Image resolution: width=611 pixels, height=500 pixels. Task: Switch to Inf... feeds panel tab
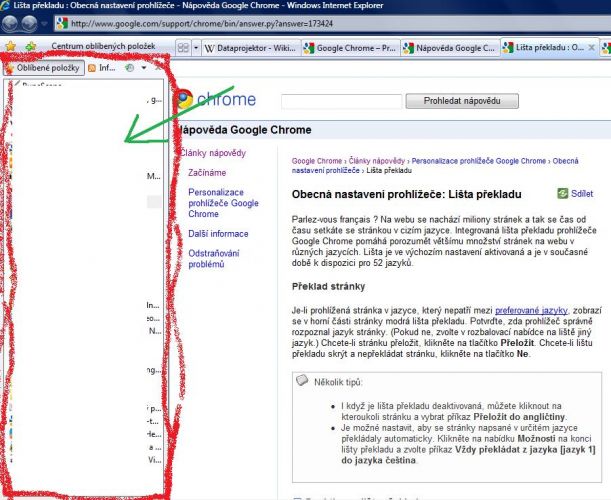[x=102, y=68]
